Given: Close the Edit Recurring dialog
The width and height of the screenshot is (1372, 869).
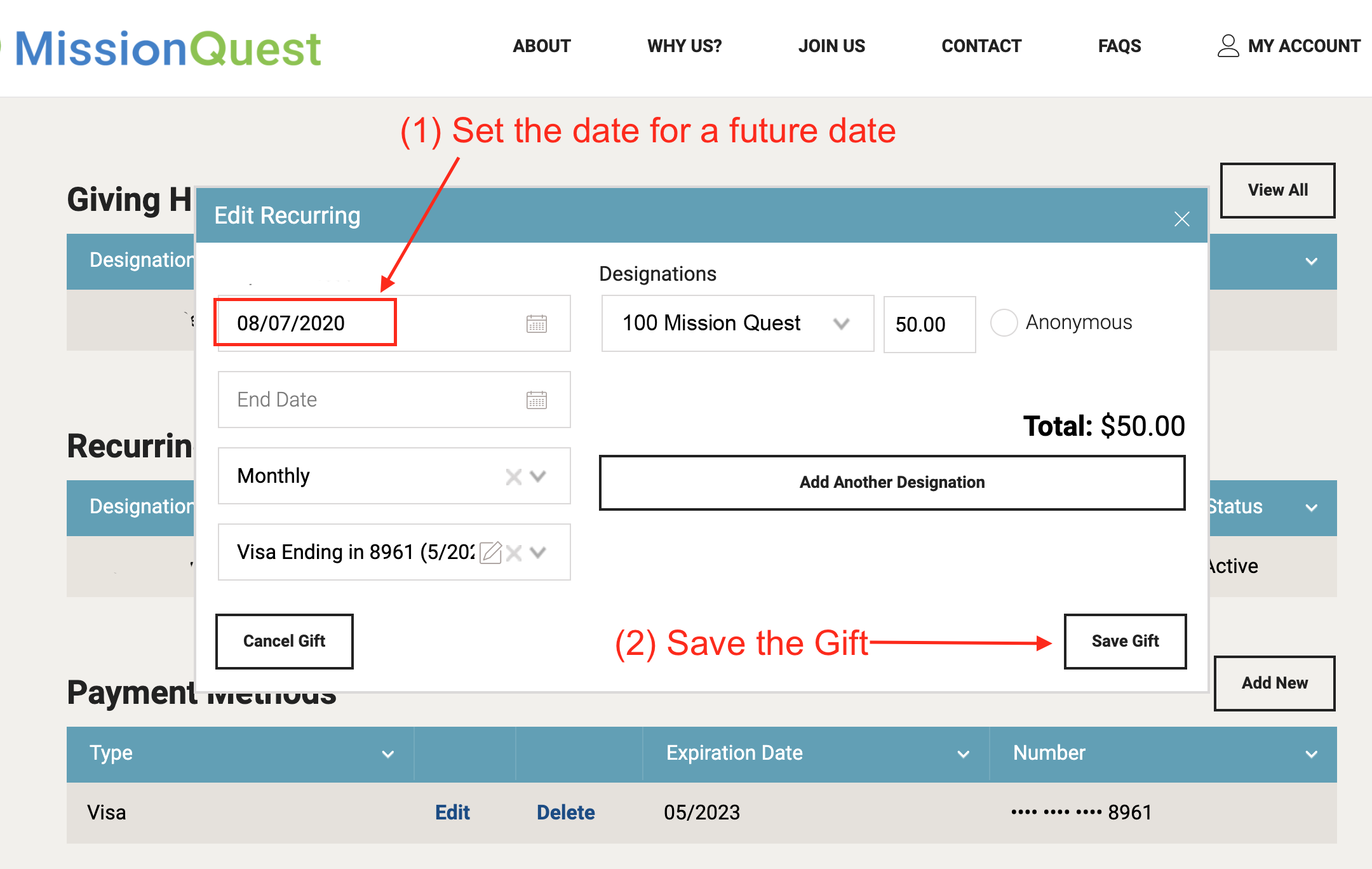Looking at the screenshot, I should tap(1181, 219).
